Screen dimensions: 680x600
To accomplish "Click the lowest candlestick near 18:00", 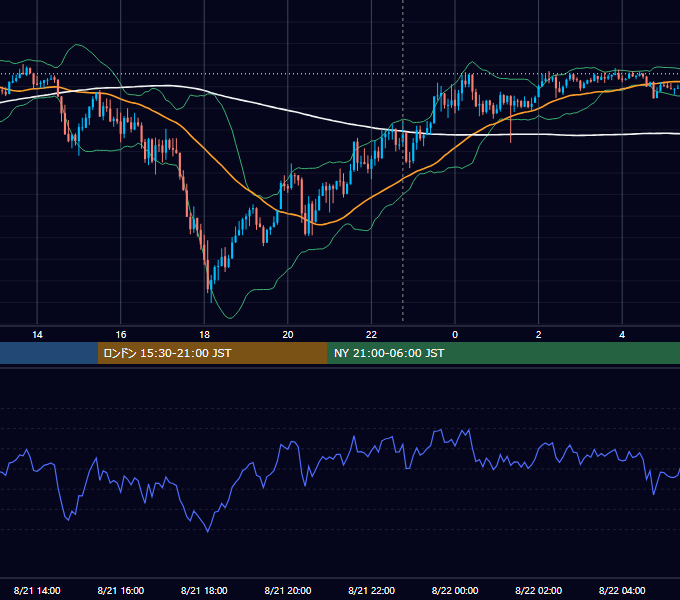I will click(x=211, y=286).
